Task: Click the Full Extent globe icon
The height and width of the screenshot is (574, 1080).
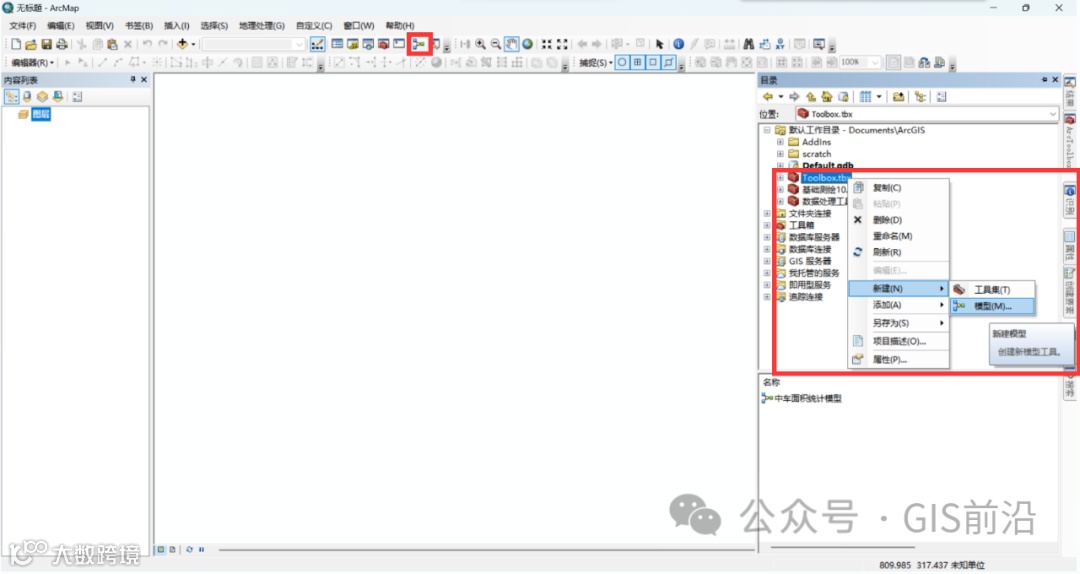Action: (x=528, y=44)
